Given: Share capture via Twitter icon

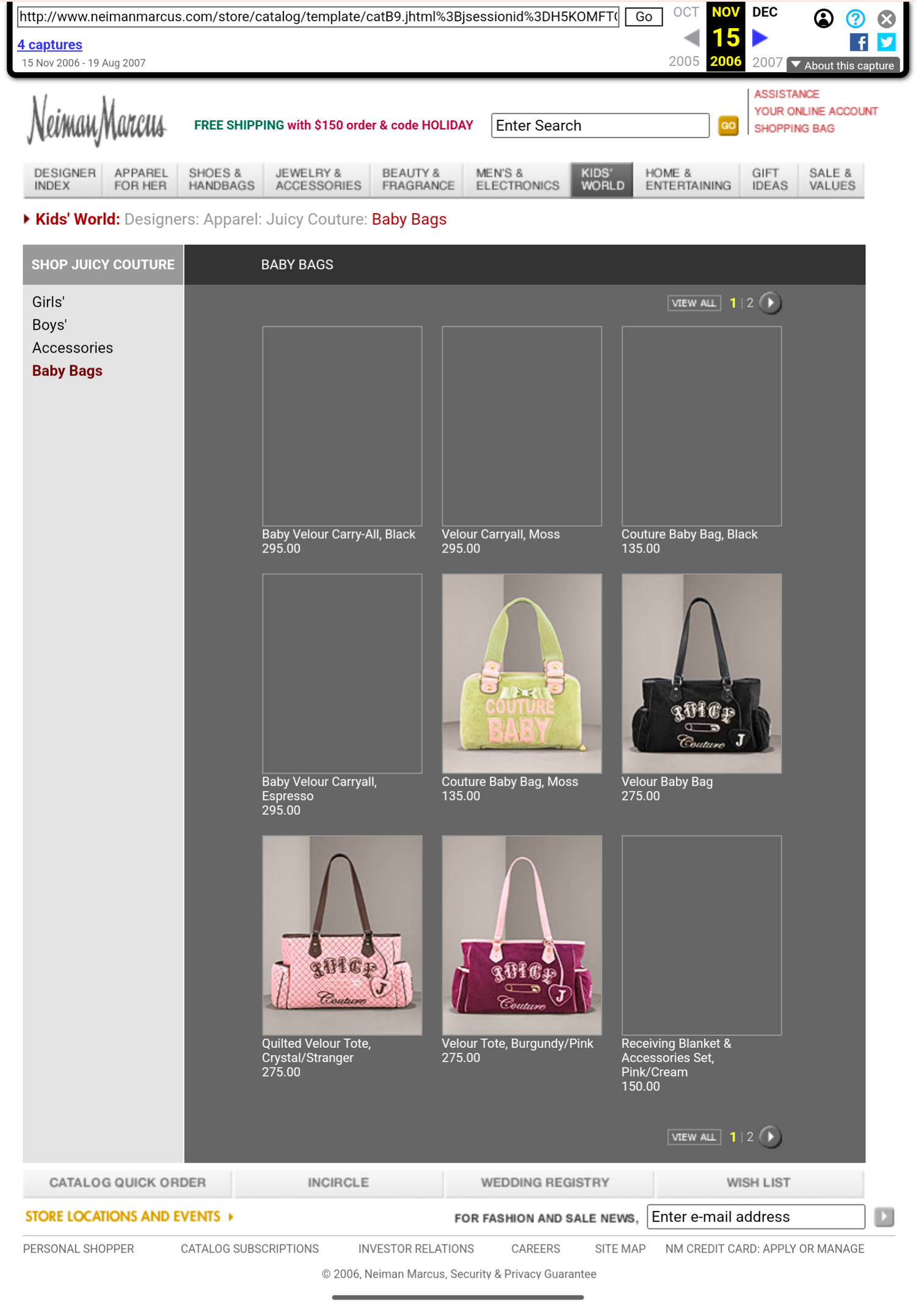Looking at the screenshot, I should 886,42.
